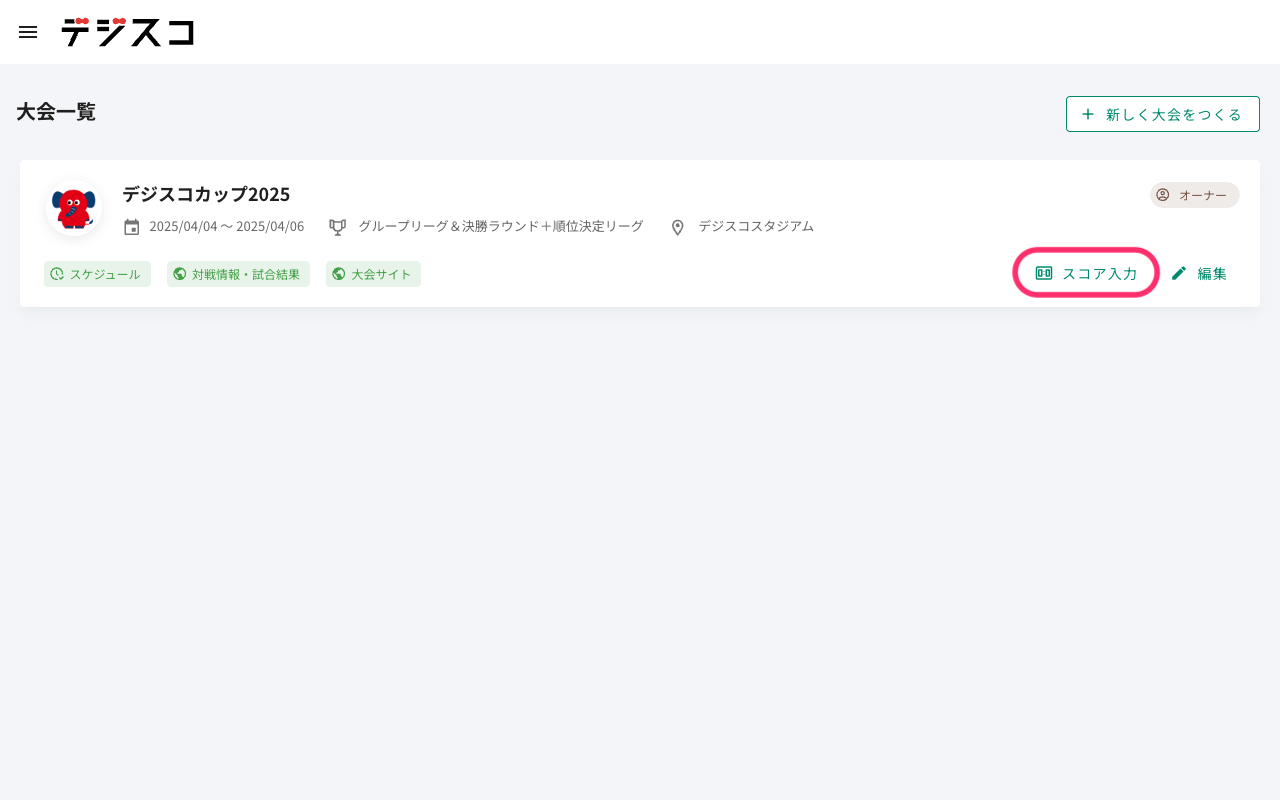Click the globe icon on 大会サイト chip
1280x800 pixels.
point(339,274)
